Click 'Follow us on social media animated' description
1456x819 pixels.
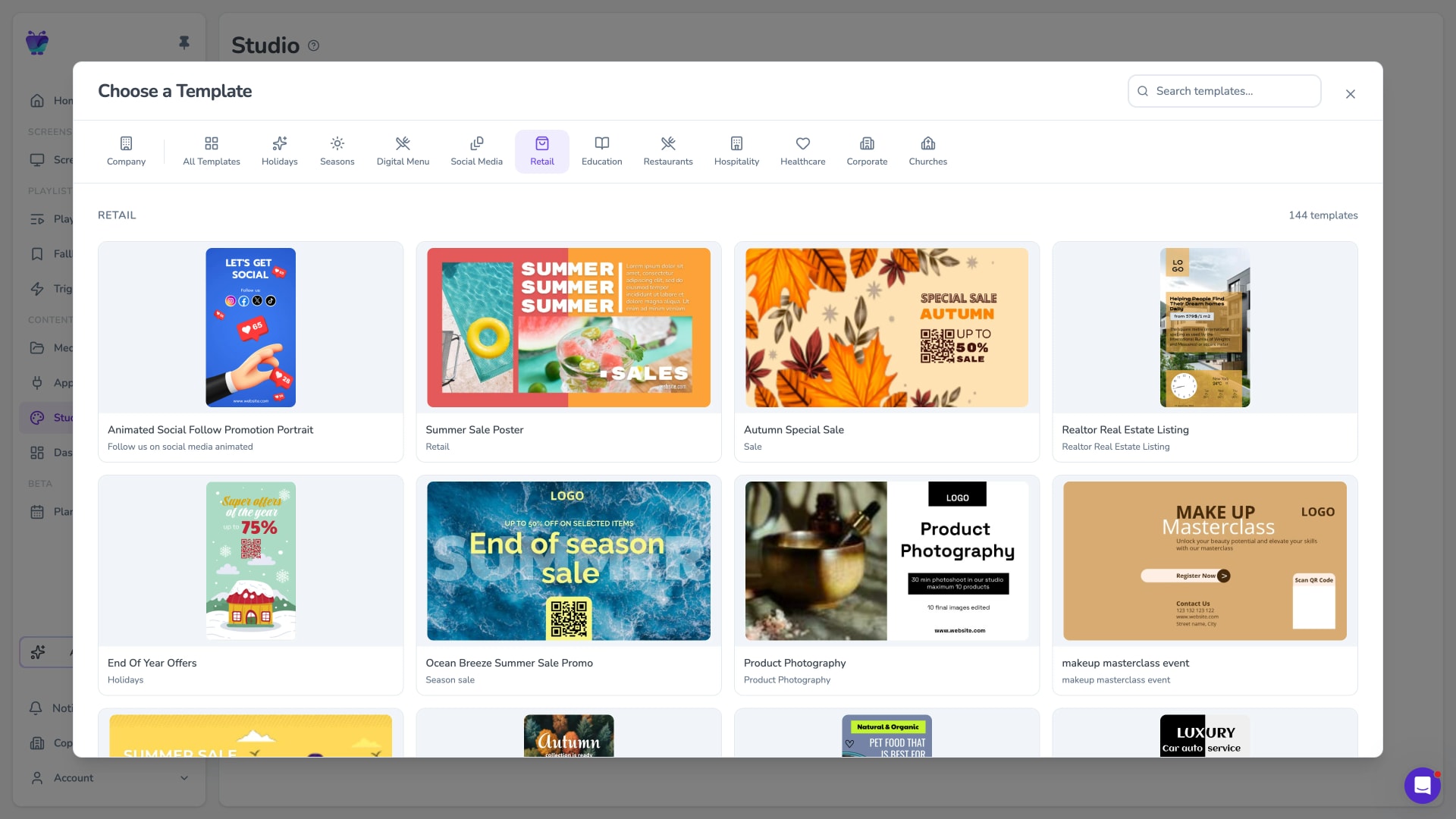[180, 447]
